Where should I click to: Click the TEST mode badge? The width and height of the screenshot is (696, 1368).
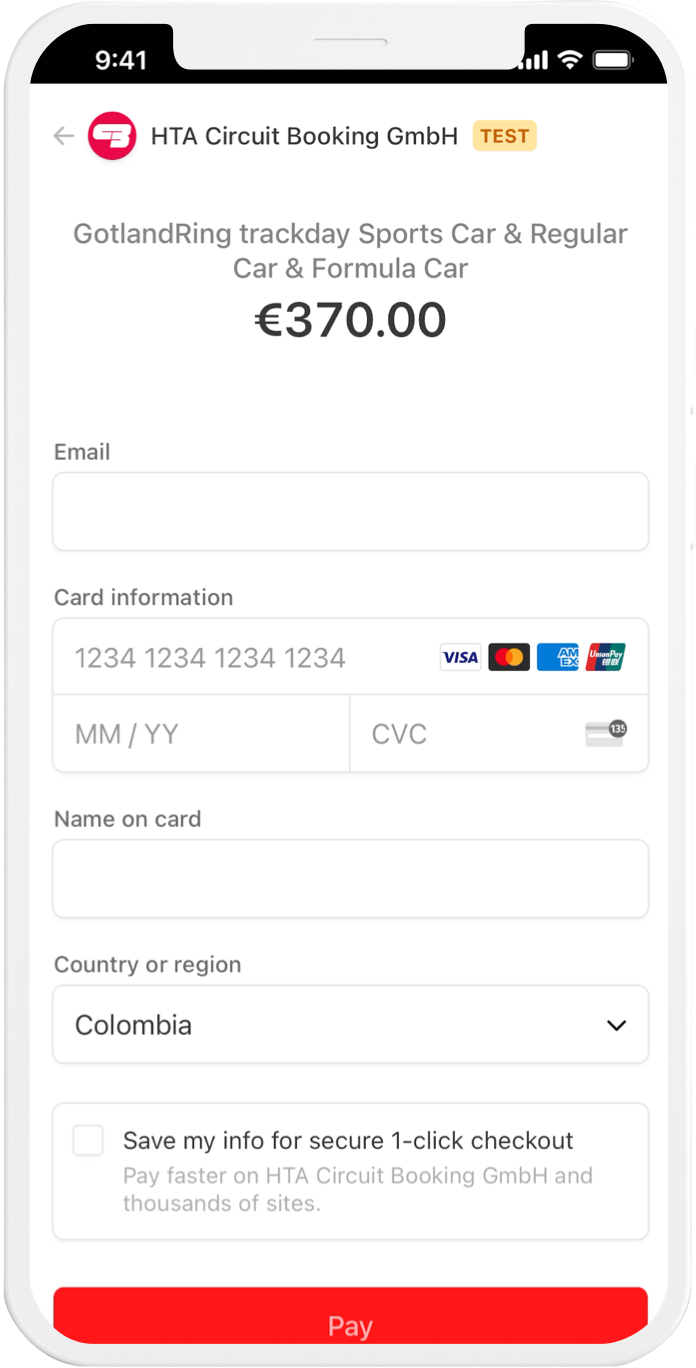click(504, 136)
